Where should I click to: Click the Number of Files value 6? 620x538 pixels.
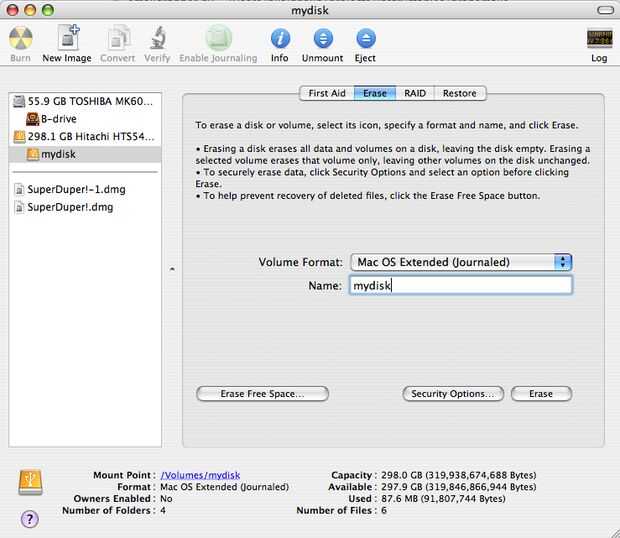[x=384, y=511]
